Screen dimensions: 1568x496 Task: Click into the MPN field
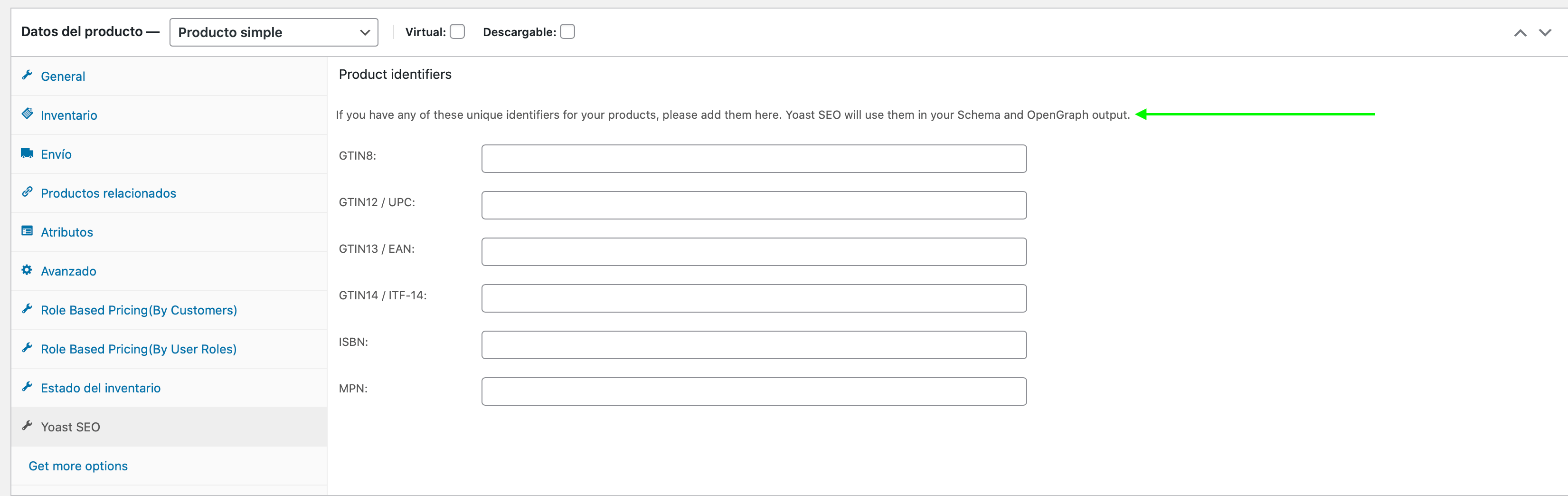coord(754,391)
